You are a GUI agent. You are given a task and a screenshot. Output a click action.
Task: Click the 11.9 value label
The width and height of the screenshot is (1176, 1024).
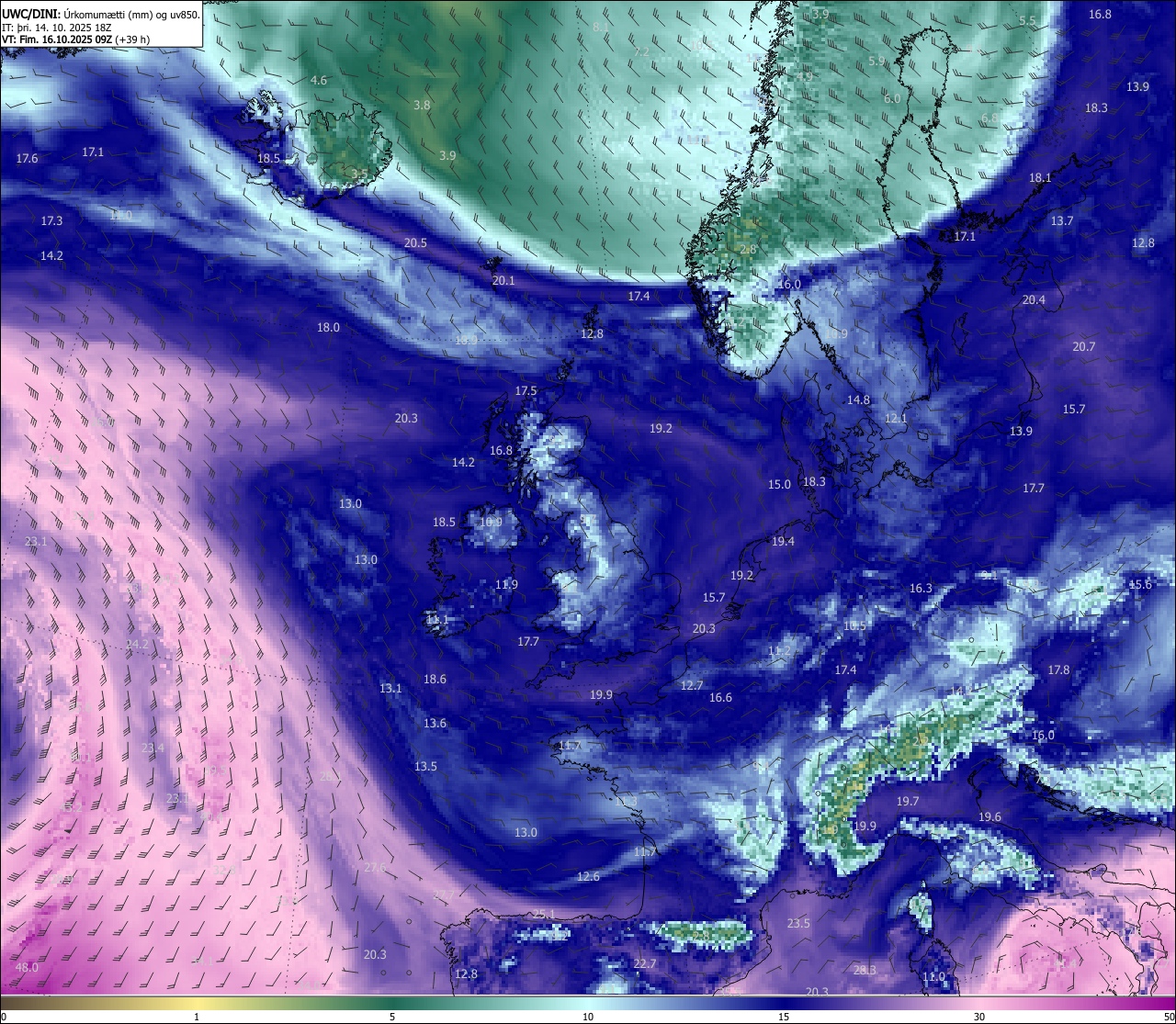click(x=506, y=584)
